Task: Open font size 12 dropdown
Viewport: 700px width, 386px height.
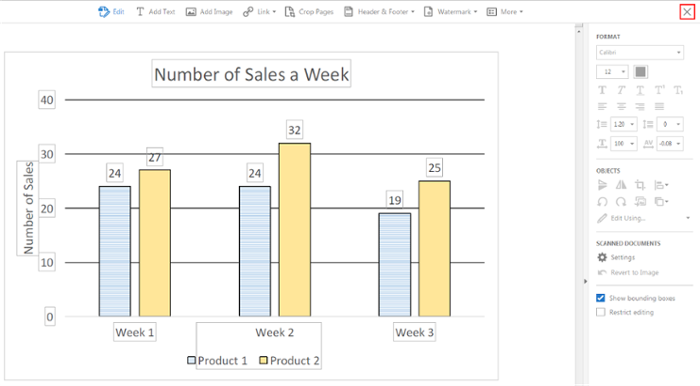Action: coord(612,72)
